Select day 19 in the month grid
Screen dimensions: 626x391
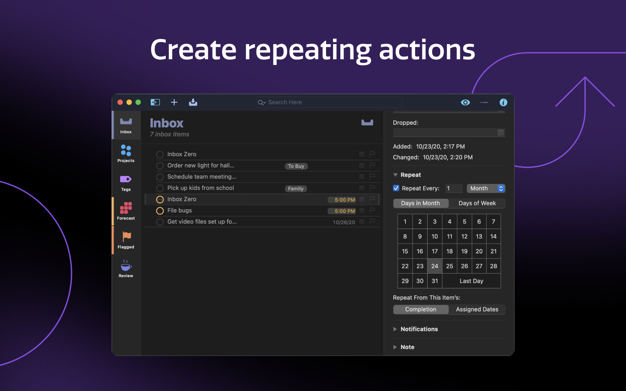point(464,251)
